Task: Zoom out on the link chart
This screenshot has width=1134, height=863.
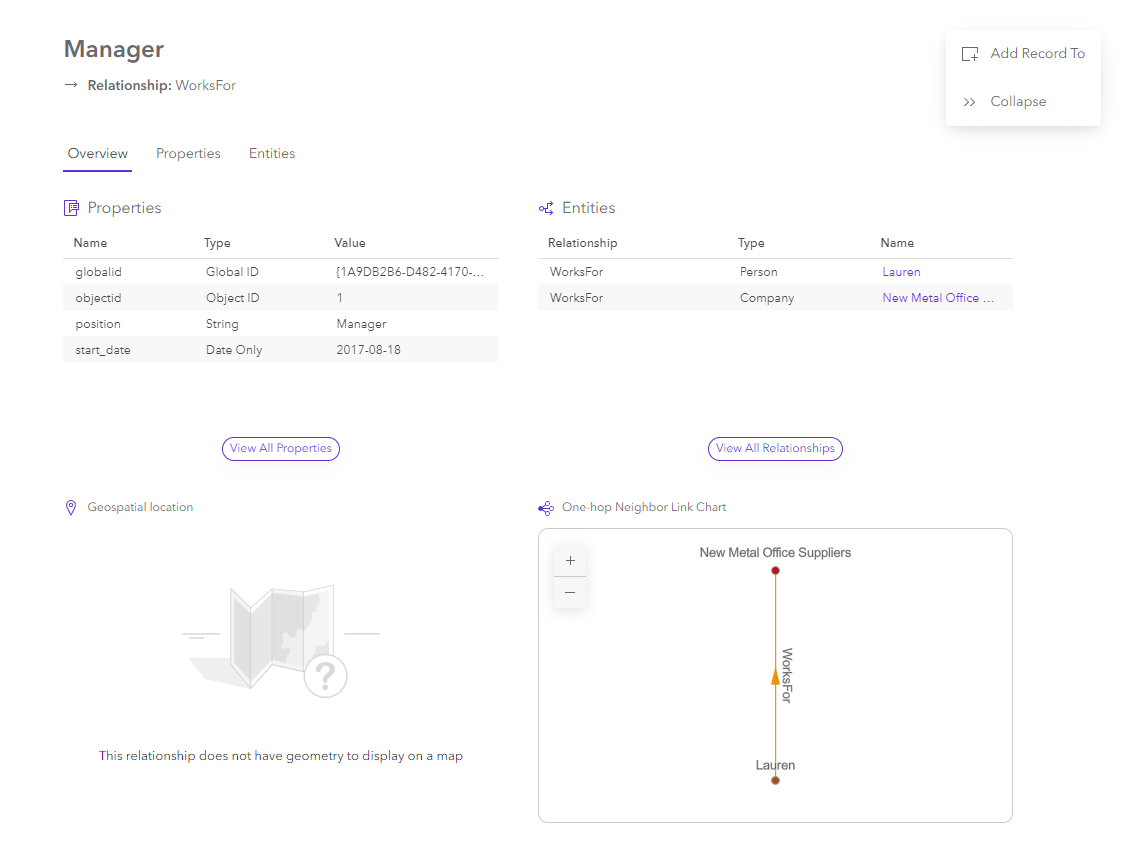Action: [x=570, y=592]
